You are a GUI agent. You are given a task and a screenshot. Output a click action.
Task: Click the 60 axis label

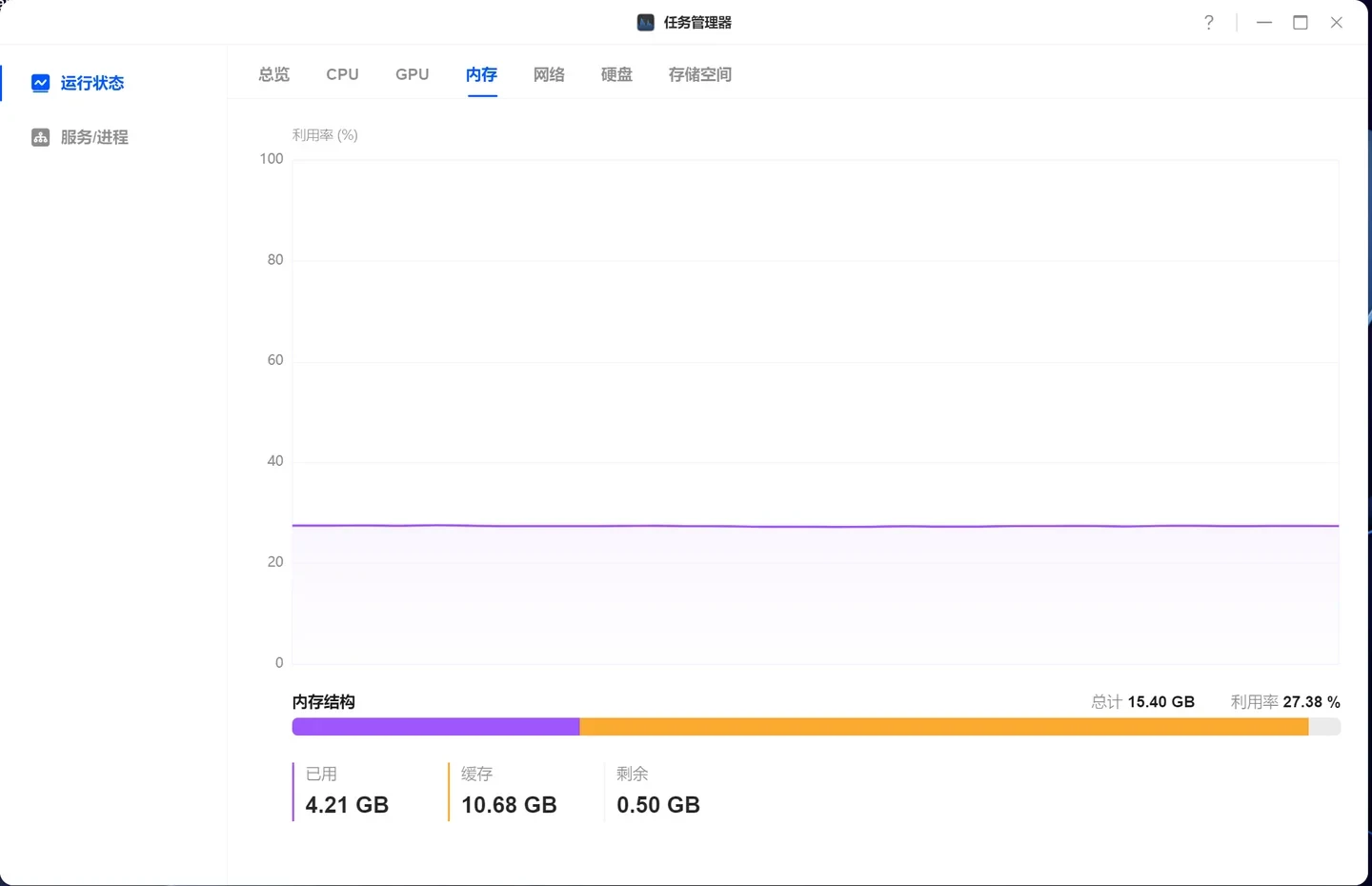pos(275,360)
